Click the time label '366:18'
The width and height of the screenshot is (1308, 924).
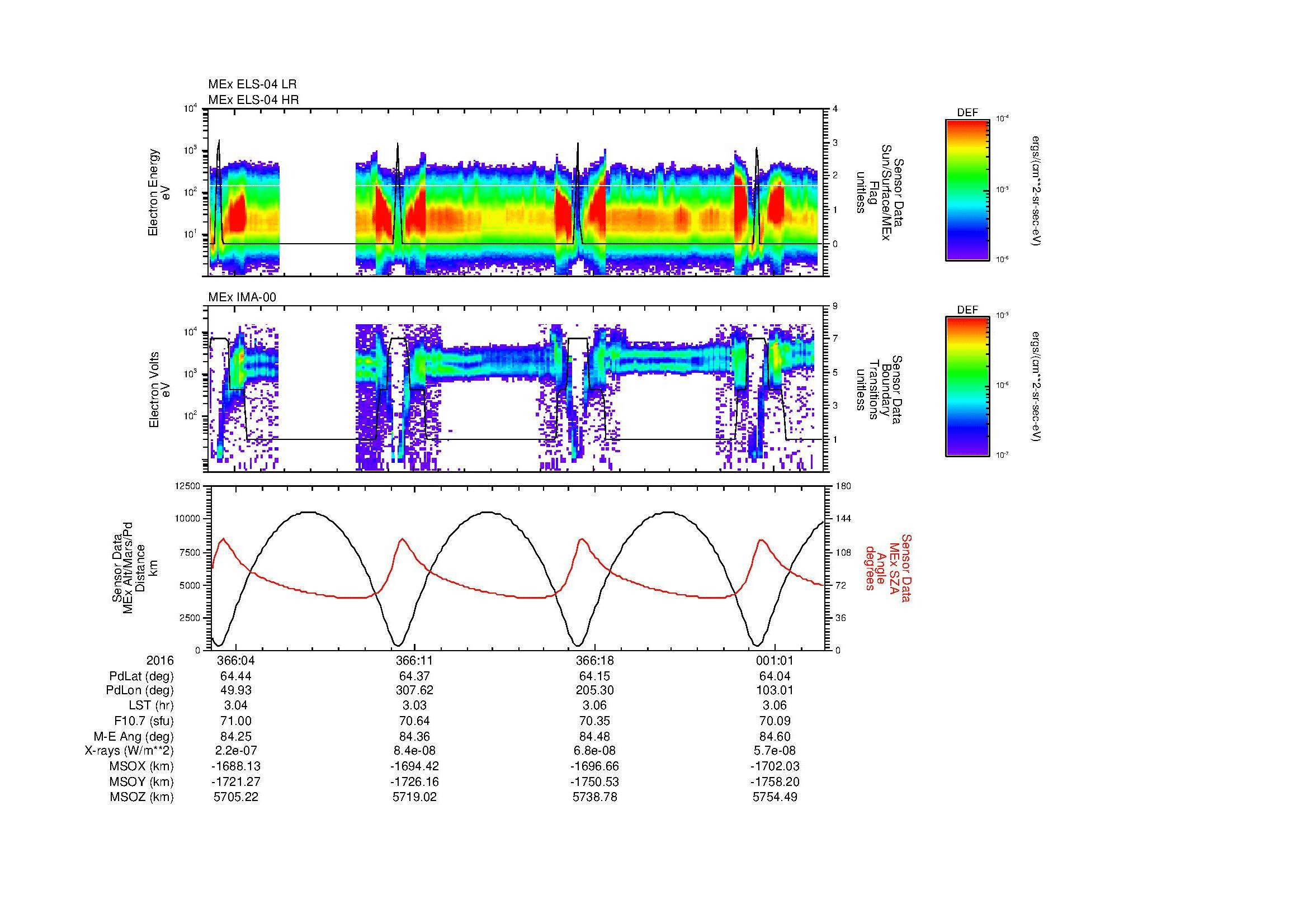point(595,660)
